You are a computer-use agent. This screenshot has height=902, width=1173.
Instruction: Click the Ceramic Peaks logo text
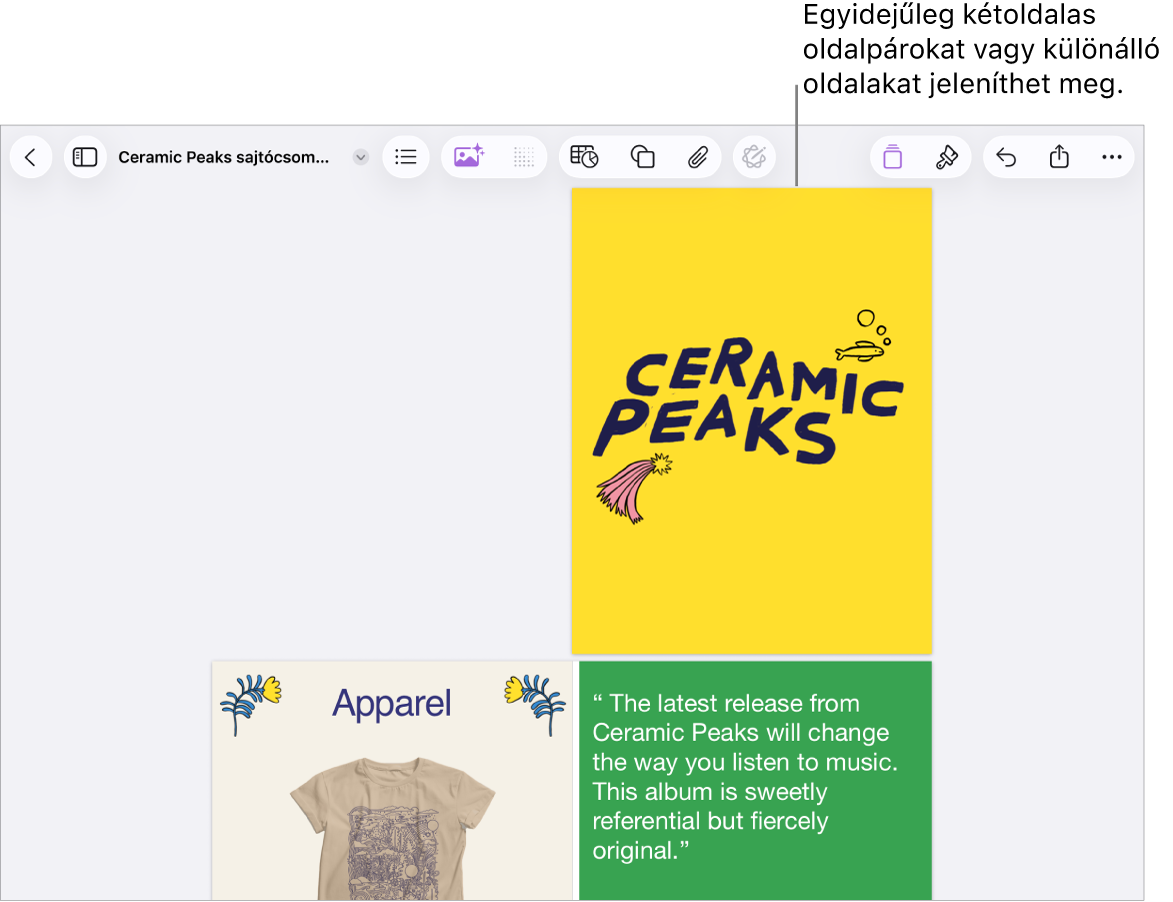[748, 399]
